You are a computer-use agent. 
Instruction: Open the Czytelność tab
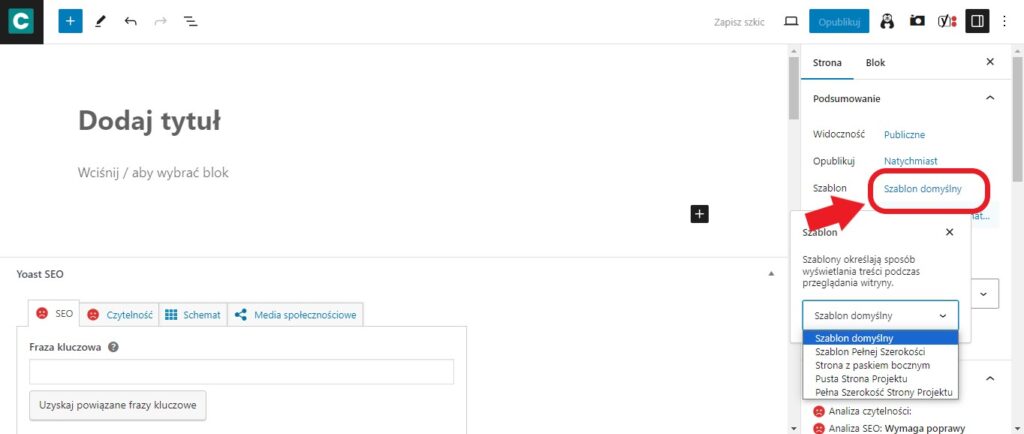click(x=120, y=315)
